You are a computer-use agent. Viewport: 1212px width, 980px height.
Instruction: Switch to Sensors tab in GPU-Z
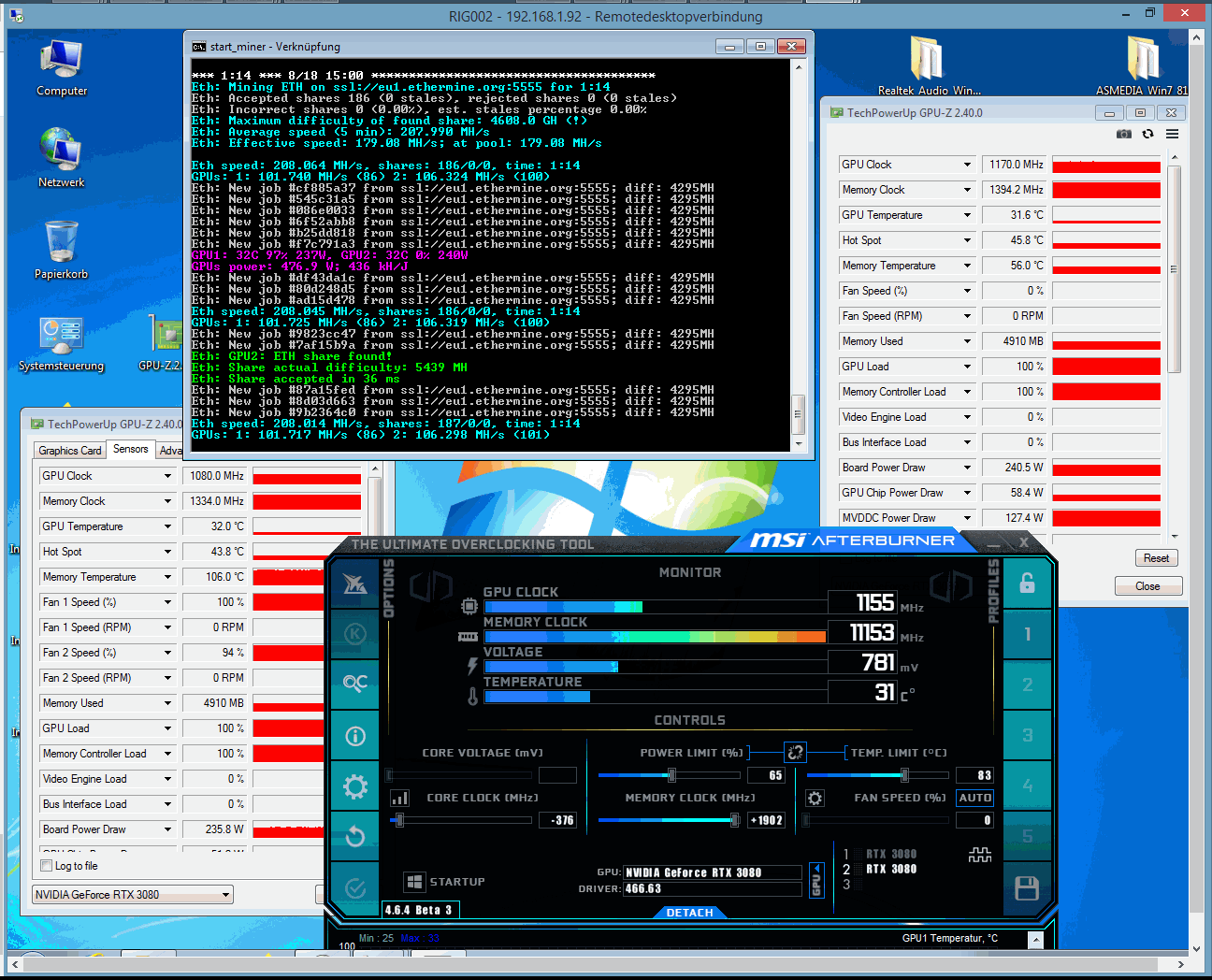pos(131,449)
